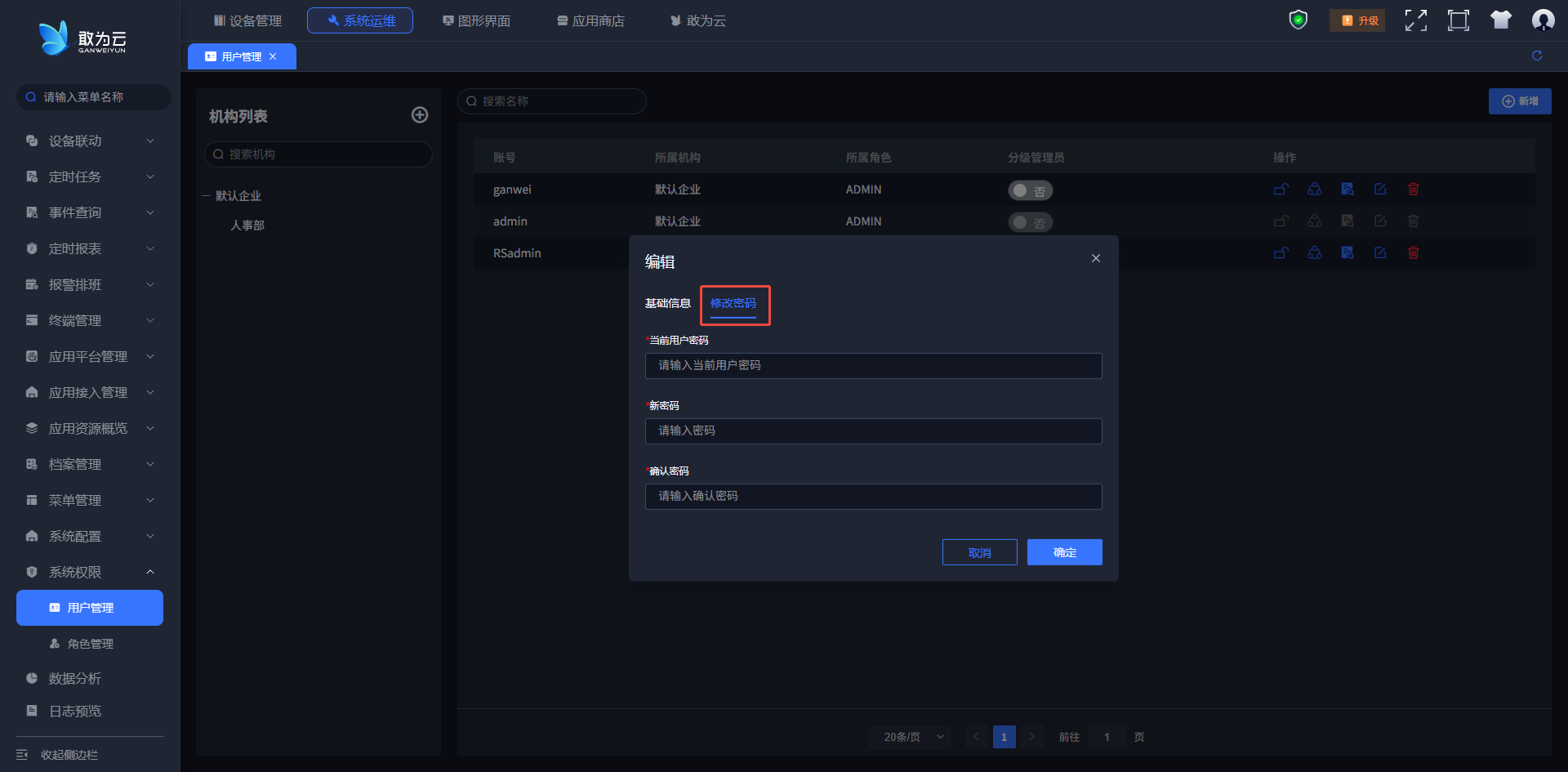Add an organization with the plus icon

pos(420,115)
